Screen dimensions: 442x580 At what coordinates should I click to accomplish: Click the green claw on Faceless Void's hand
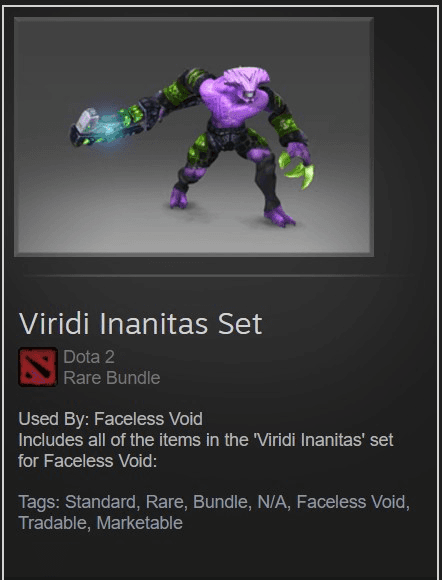coord(297,169)
